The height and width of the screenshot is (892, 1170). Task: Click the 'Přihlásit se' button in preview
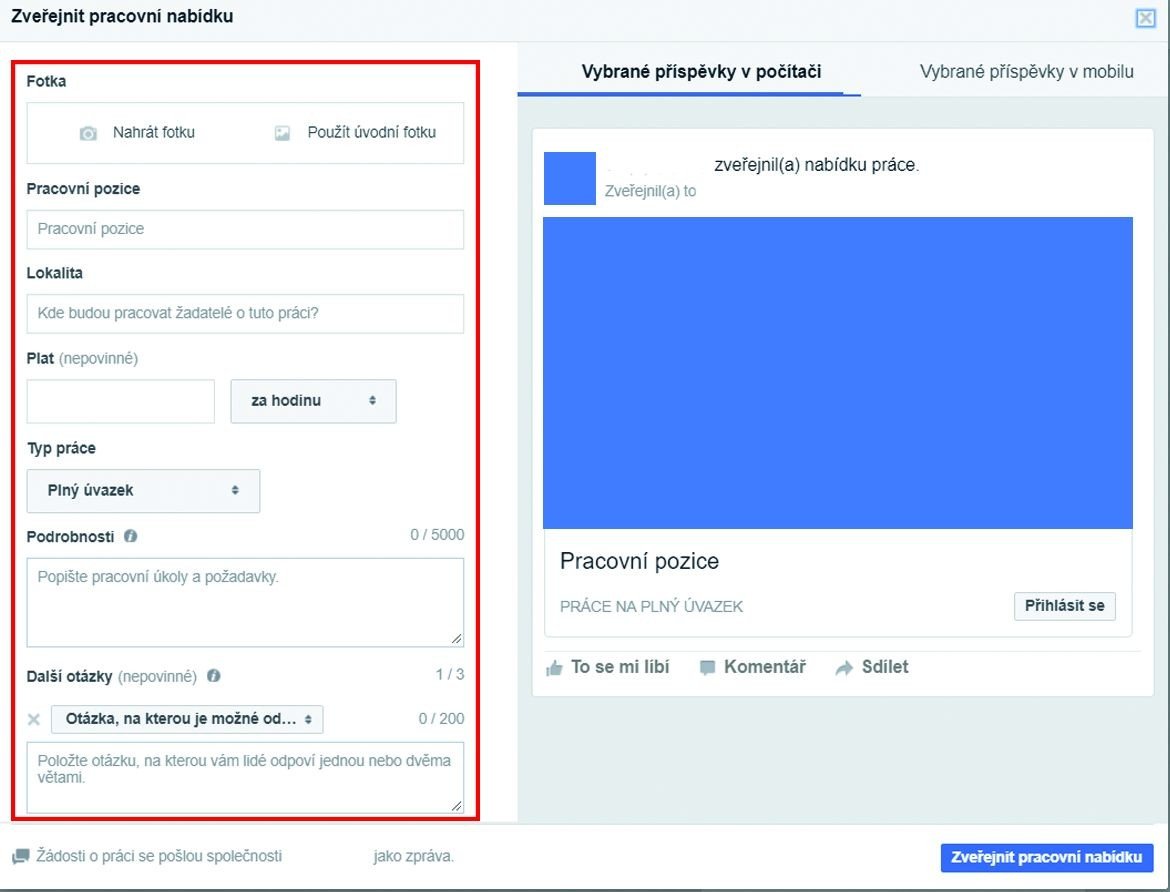[x=1064, y=606]
